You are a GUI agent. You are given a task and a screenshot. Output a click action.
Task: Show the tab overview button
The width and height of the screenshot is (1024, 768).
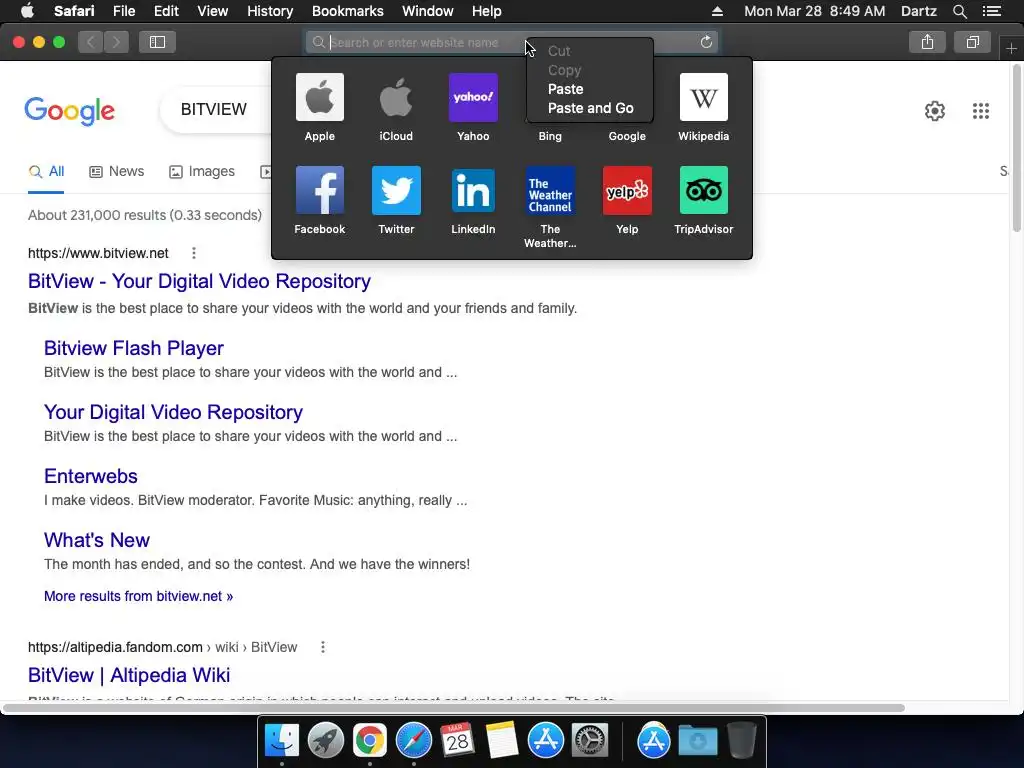coord(972,42)
